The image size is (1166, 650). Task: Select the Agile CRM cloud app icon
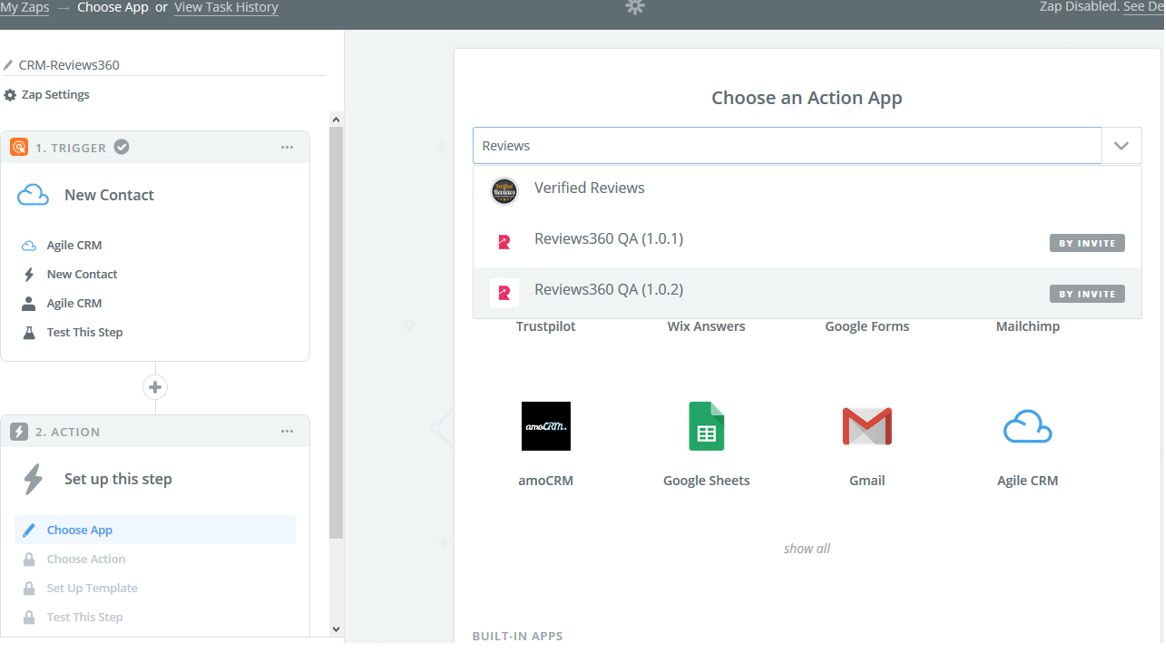(x=1028, y=426)
